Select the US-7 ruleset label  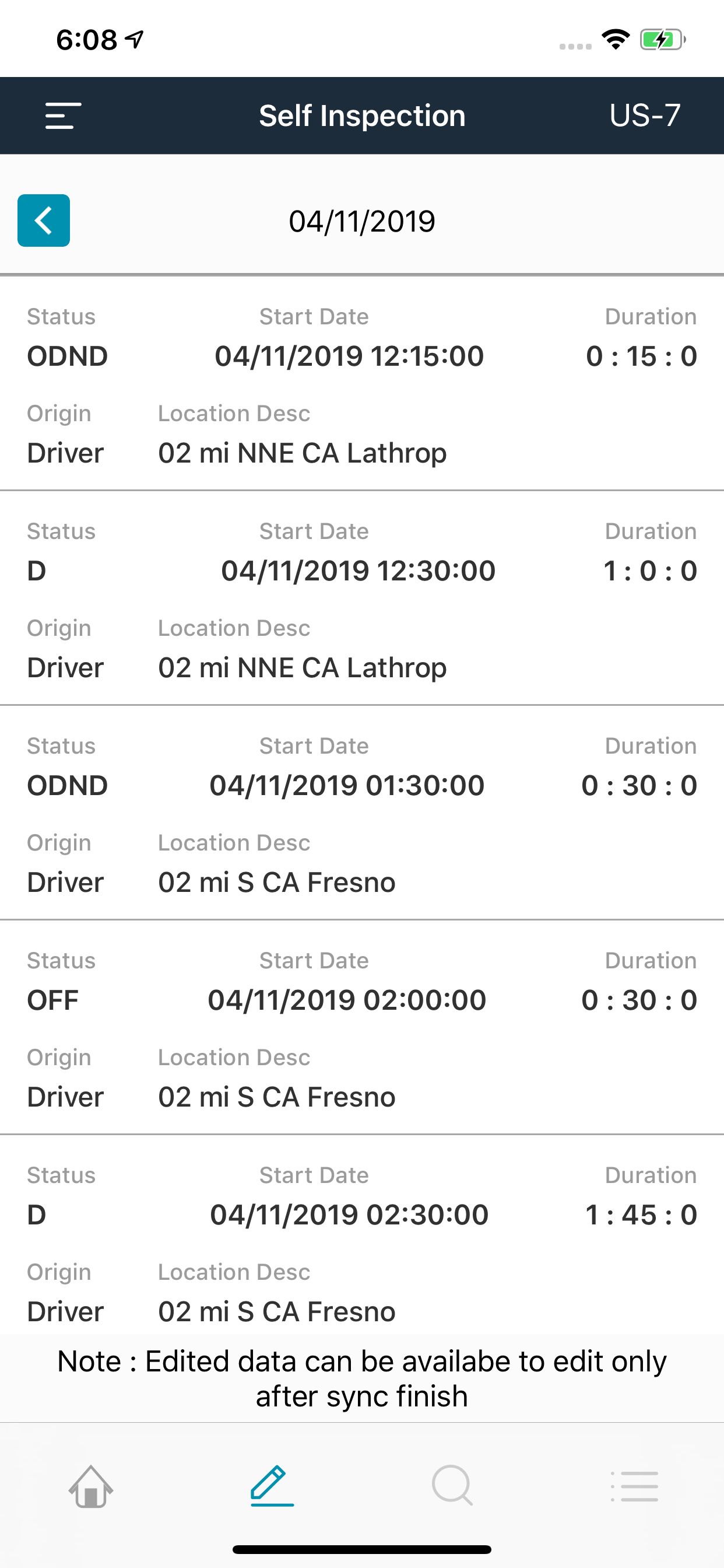[x=644, y=116]
